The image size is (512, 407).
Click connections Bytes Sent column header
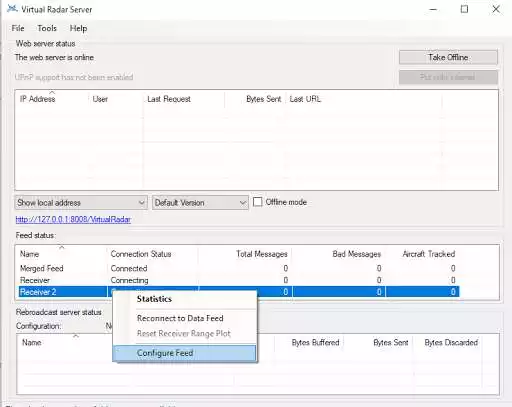point(264,99)
